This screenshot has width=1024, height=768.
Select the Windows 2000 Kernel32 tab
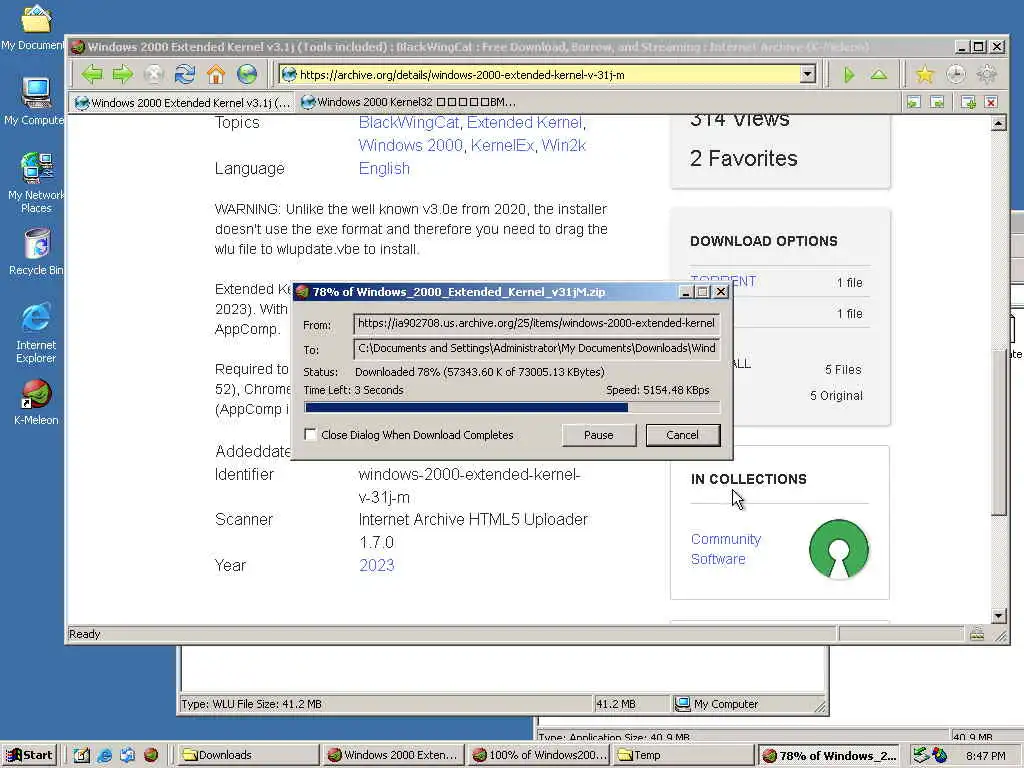[x=408, y=103]
